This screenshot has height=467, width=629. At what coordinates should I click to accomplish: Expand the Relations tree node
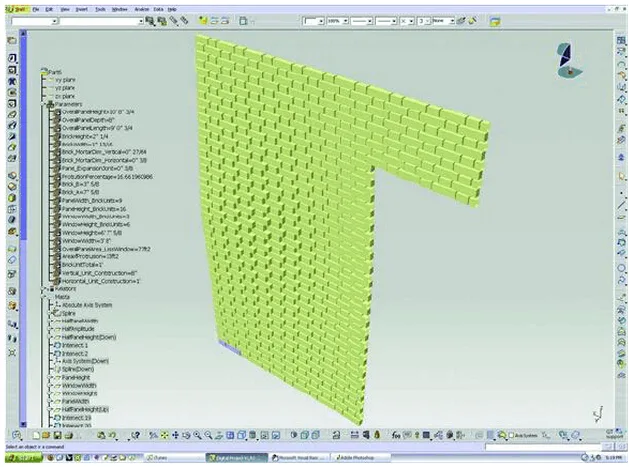point(44,289)
